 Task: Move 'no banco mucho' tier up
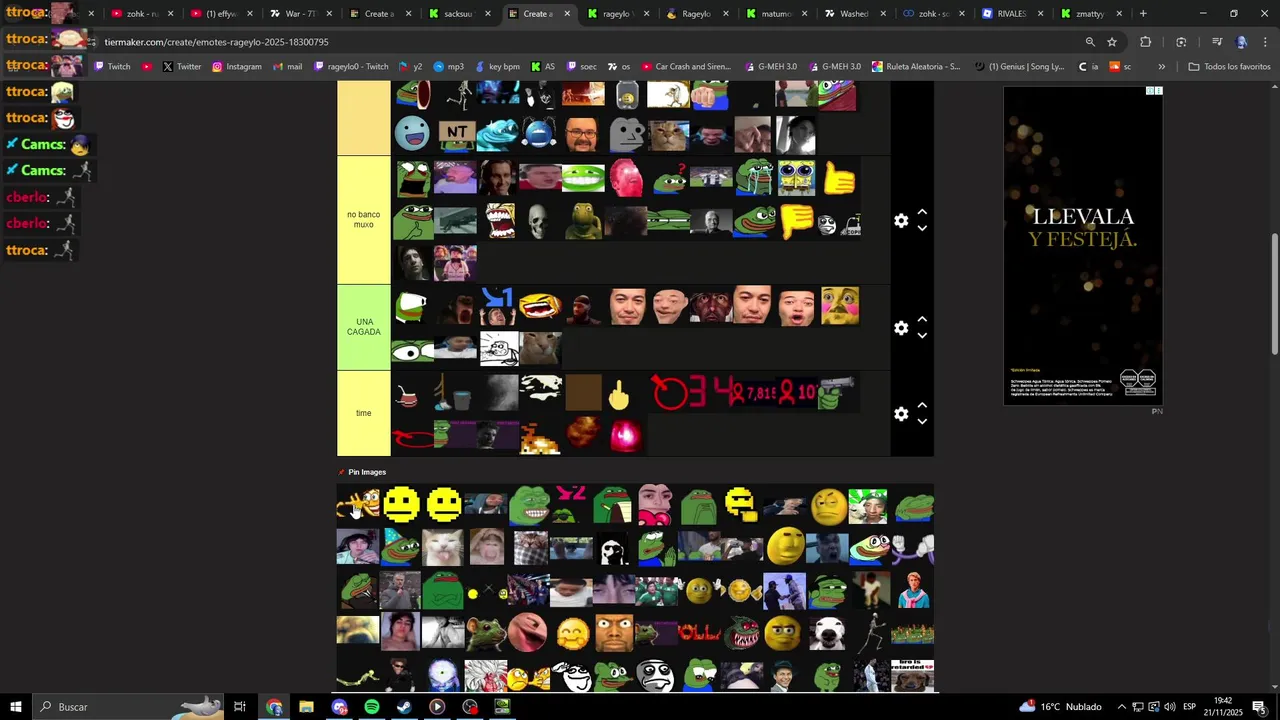[x=922, y=213]
